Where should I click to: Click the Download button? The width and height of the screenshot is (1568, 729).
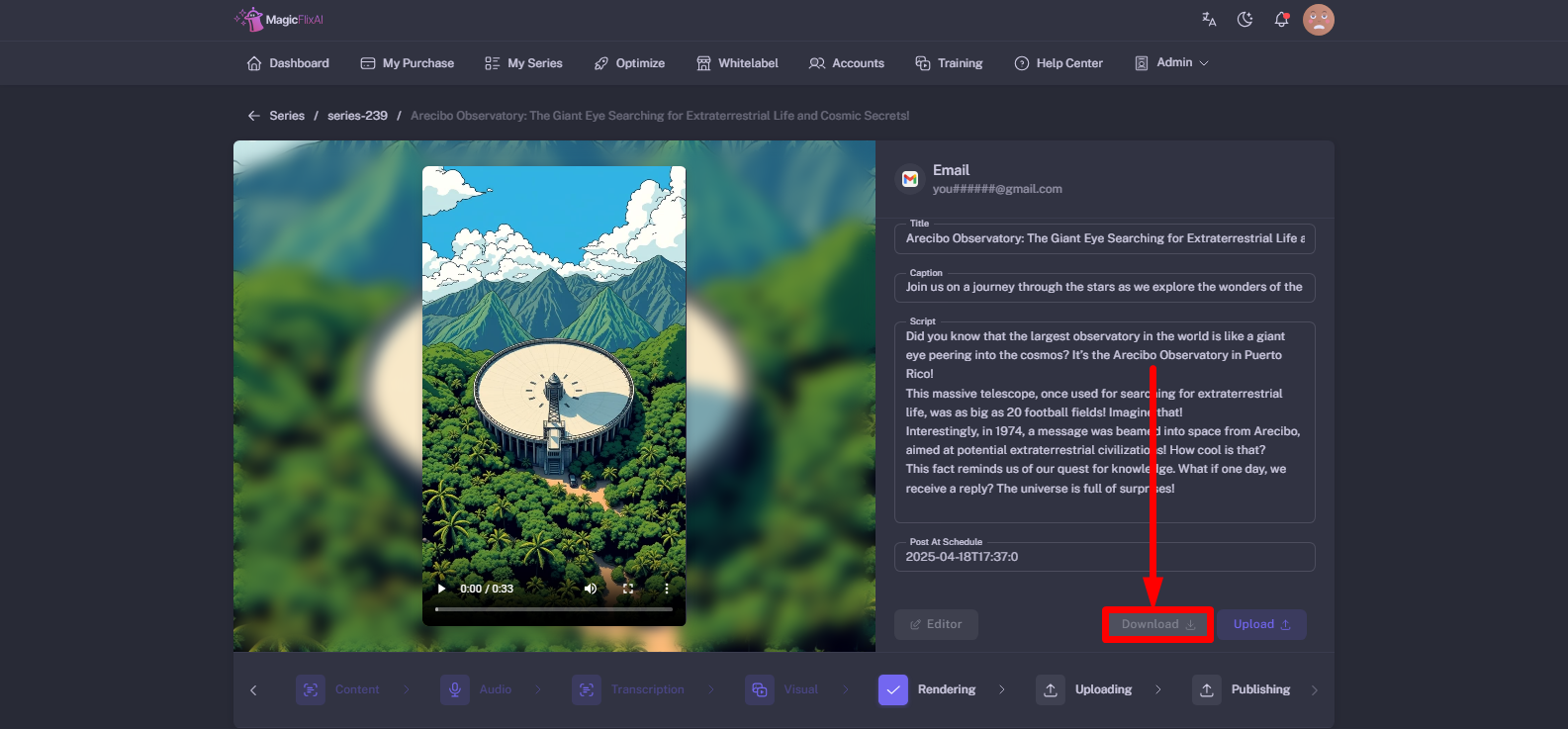point(1157,624)
